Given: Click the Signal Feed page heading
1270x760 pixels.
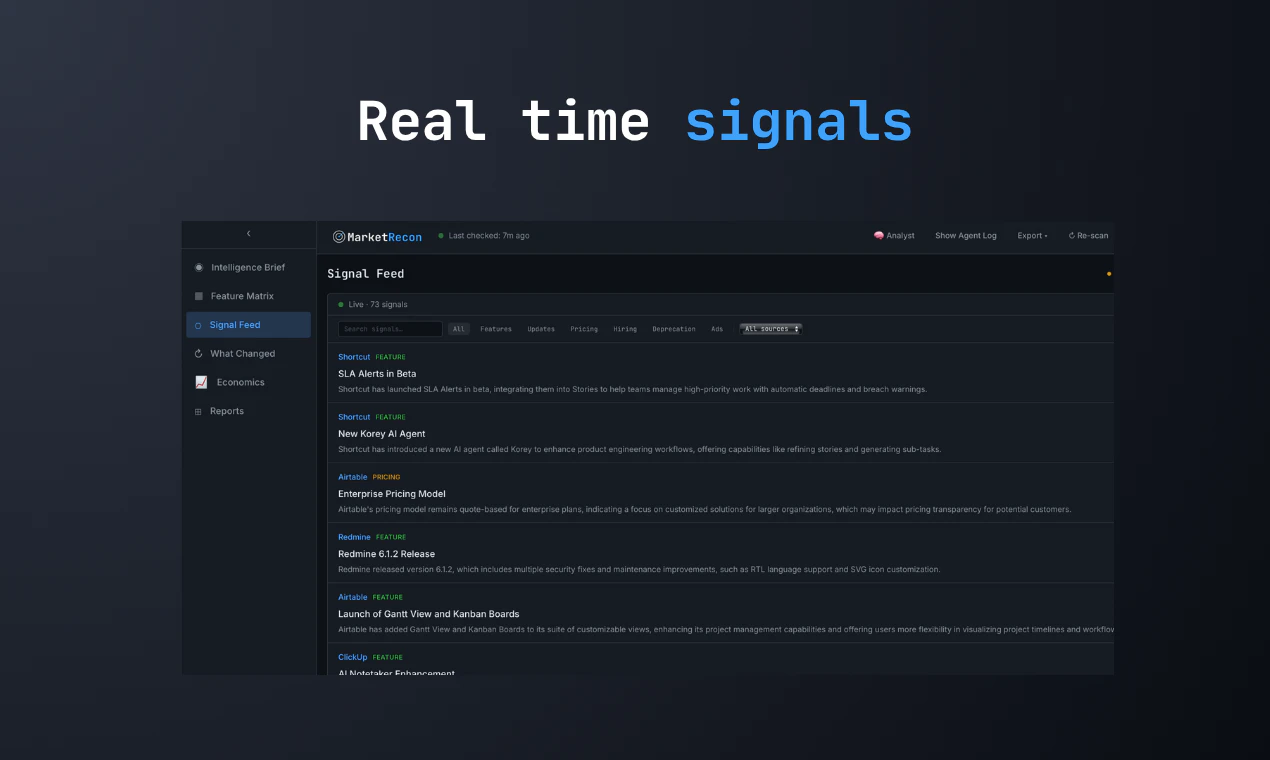Looking at the screenshot, I should pos(366,273).
